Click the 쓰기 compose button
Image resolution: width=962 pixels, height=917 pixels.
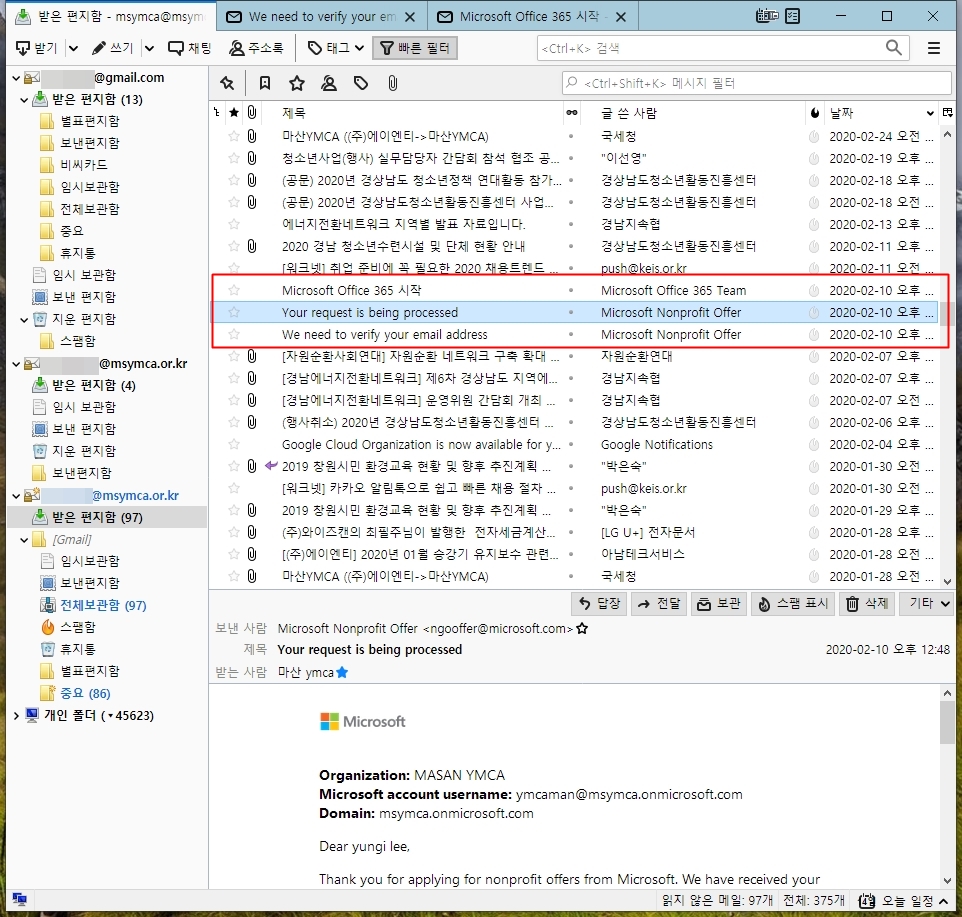pyautogui.click(x=112, y=48)
